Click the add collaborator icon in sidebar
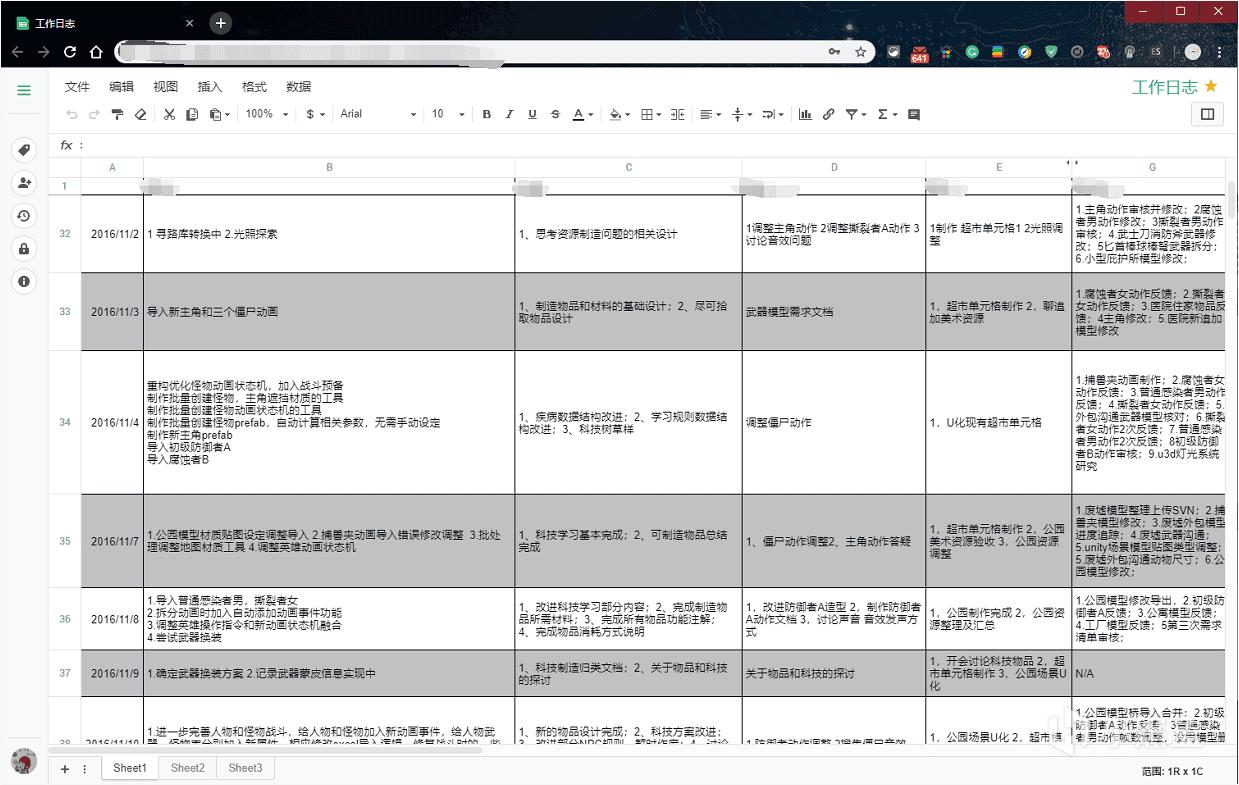Screen dimensions: 1239x785 (x=24, y=182)
